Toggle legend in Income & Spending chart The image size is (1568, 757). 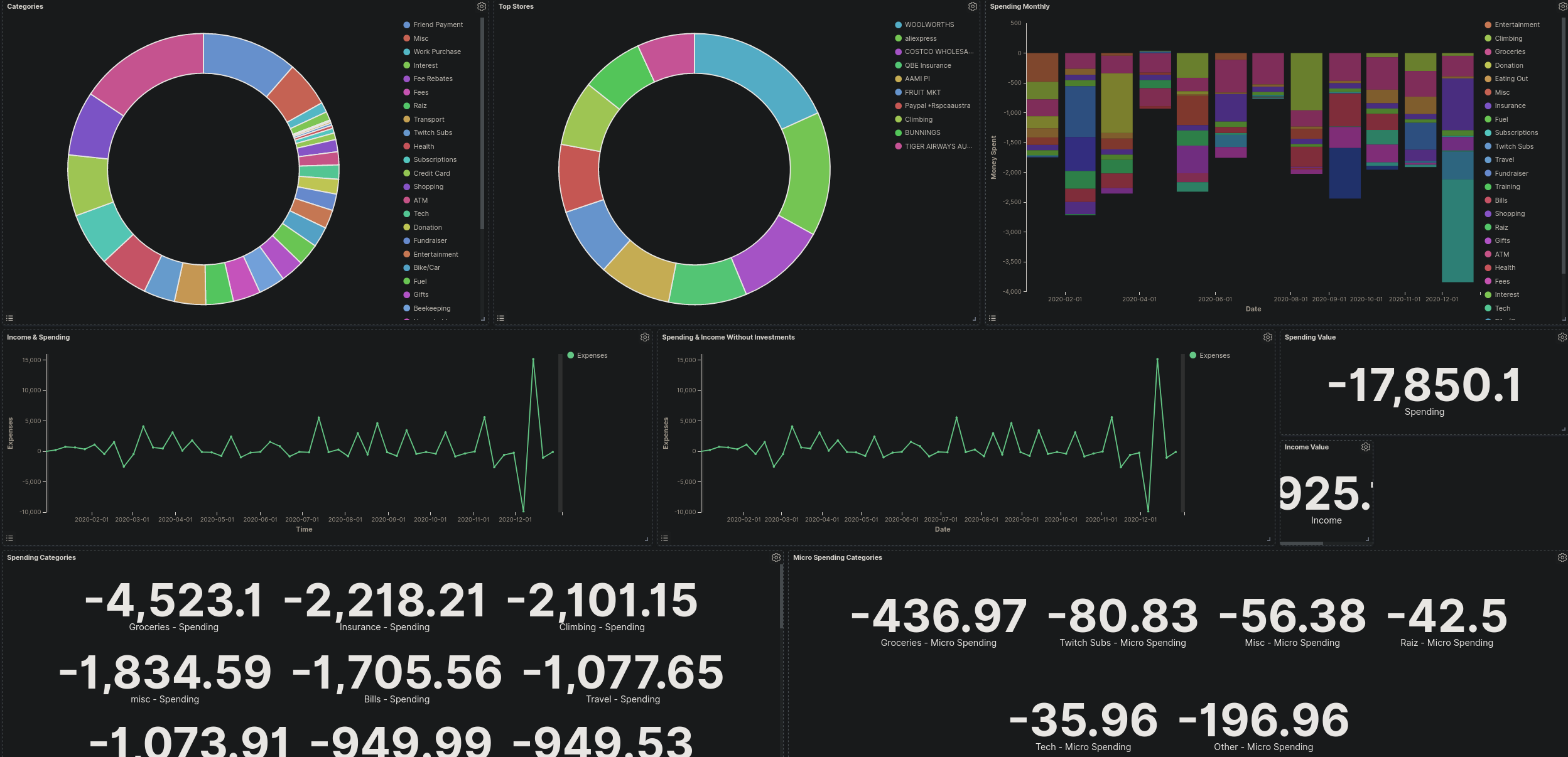[x=9, y=539]
